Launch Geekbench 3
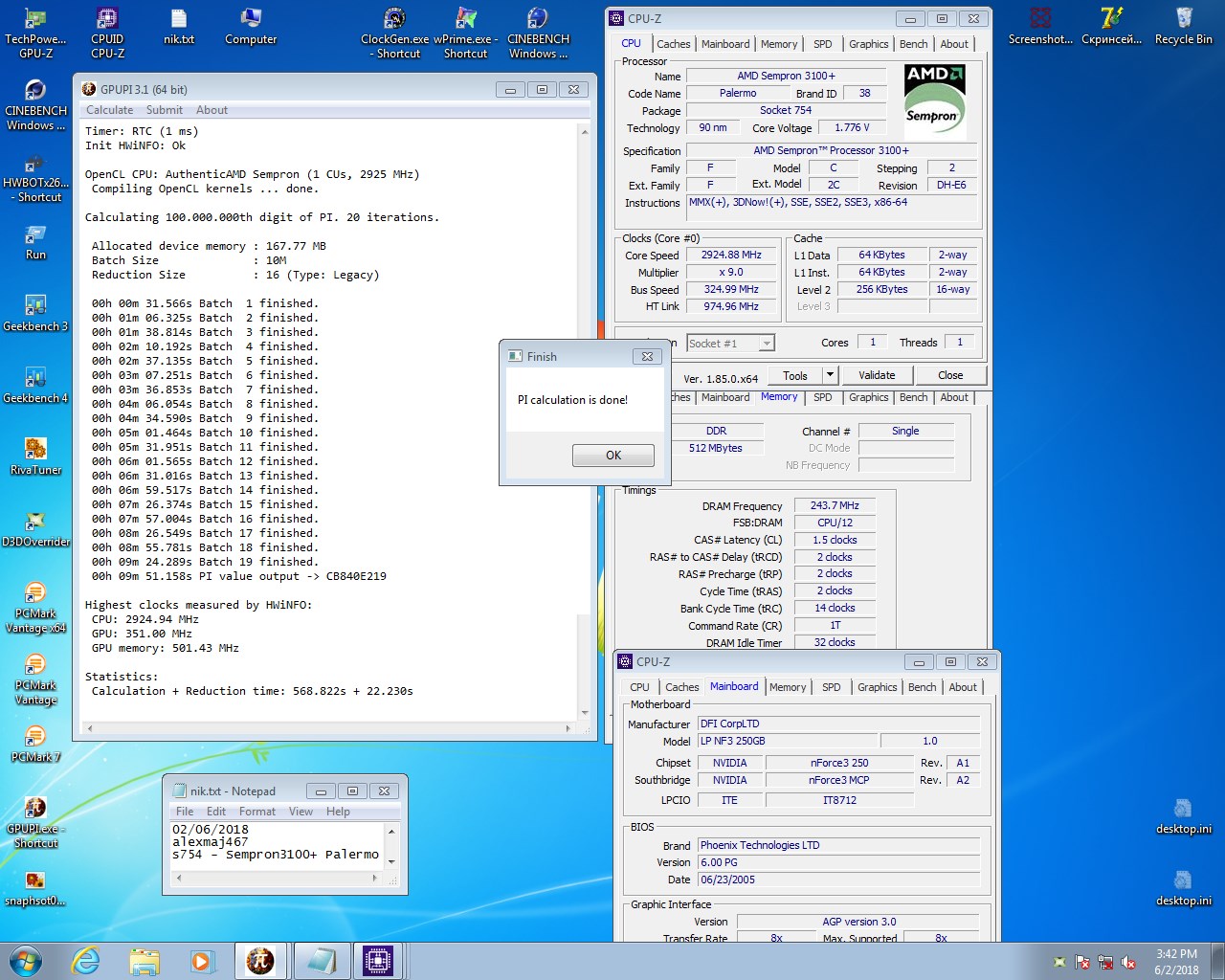 point(35,313)
